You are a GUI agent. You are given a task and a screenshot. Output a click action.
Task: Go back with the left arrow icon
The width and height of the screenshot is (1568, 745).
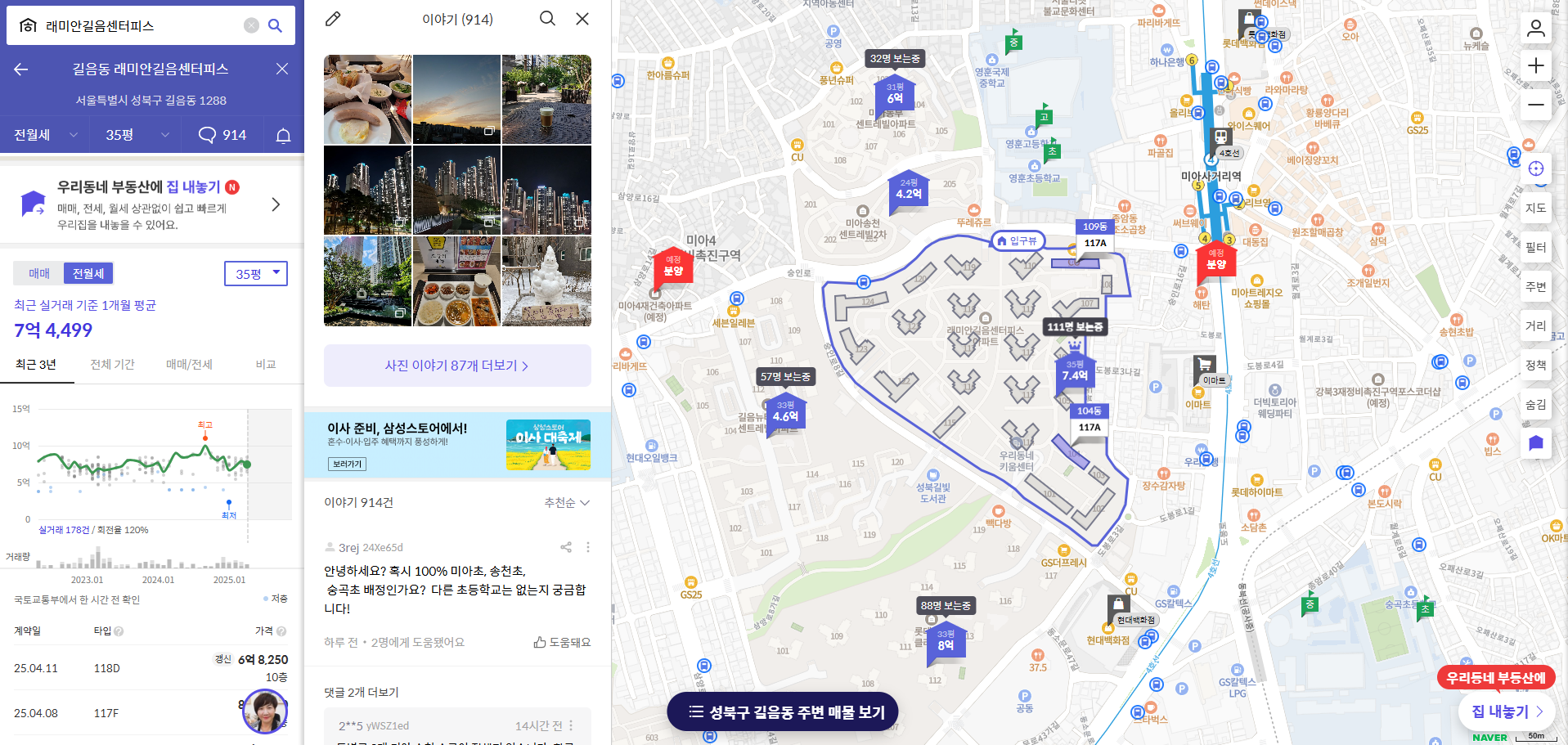click(x=21, y=70)
